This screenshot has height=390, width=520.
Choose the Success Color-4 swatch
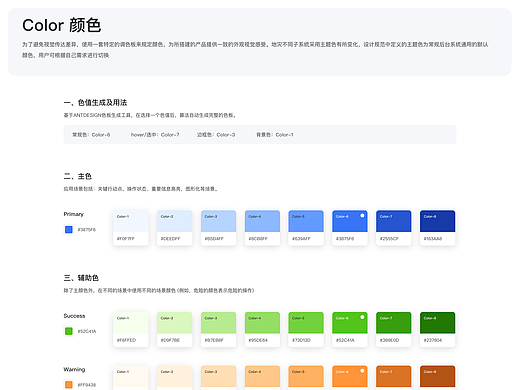(x=262, y=330)
